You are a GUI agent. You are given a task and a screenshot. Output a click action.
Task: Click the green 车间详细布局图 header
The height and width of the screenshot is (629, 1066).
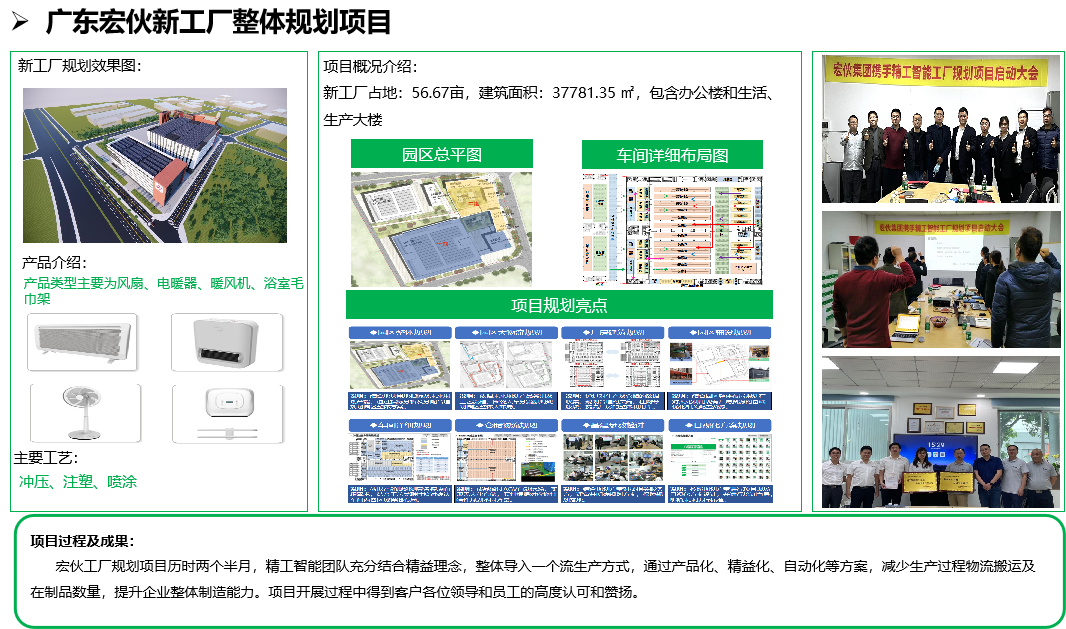click(x=672, y=155)
